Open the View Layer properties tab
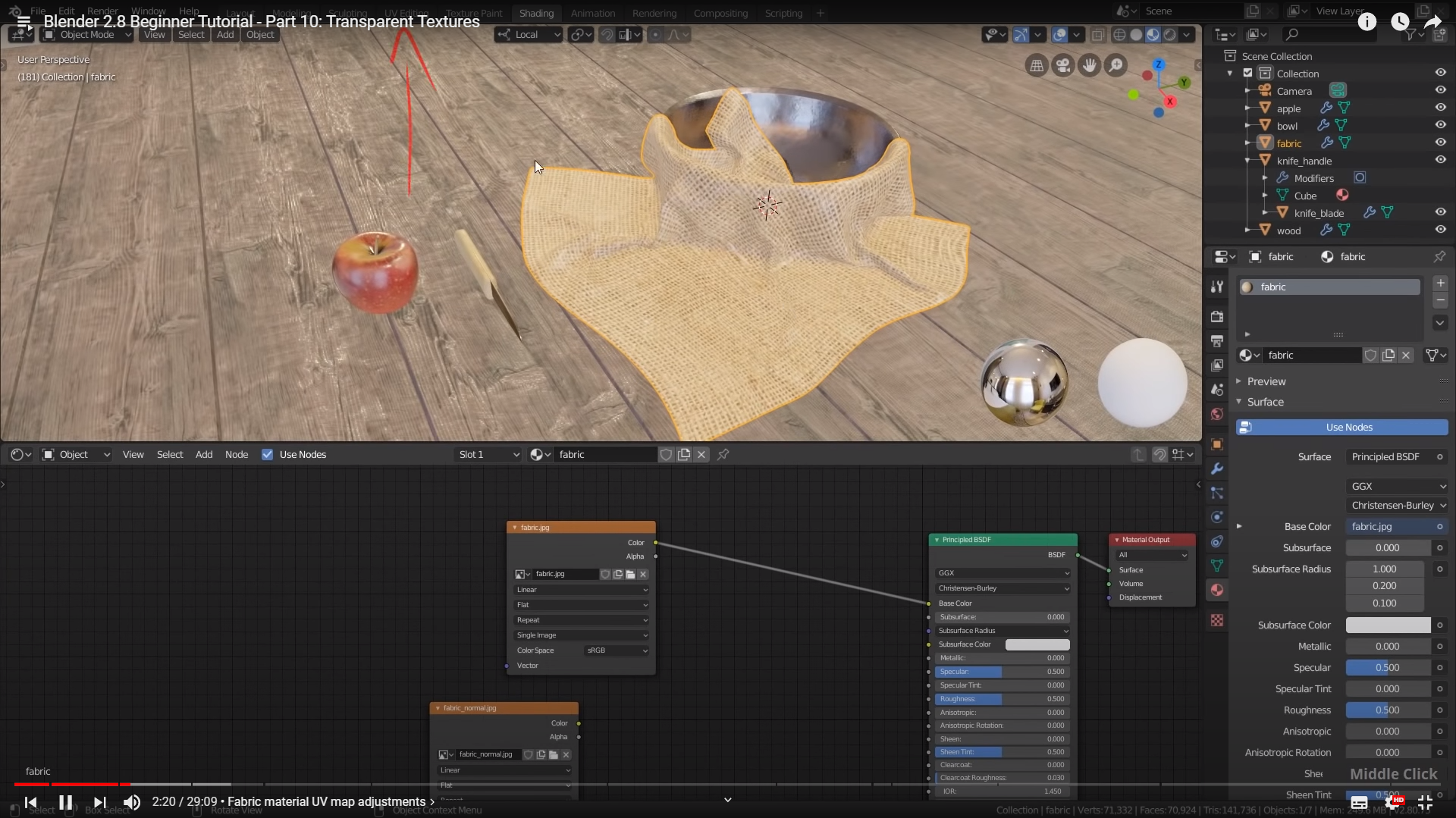The image size is (1456, 818). [x=1217, y=365]
